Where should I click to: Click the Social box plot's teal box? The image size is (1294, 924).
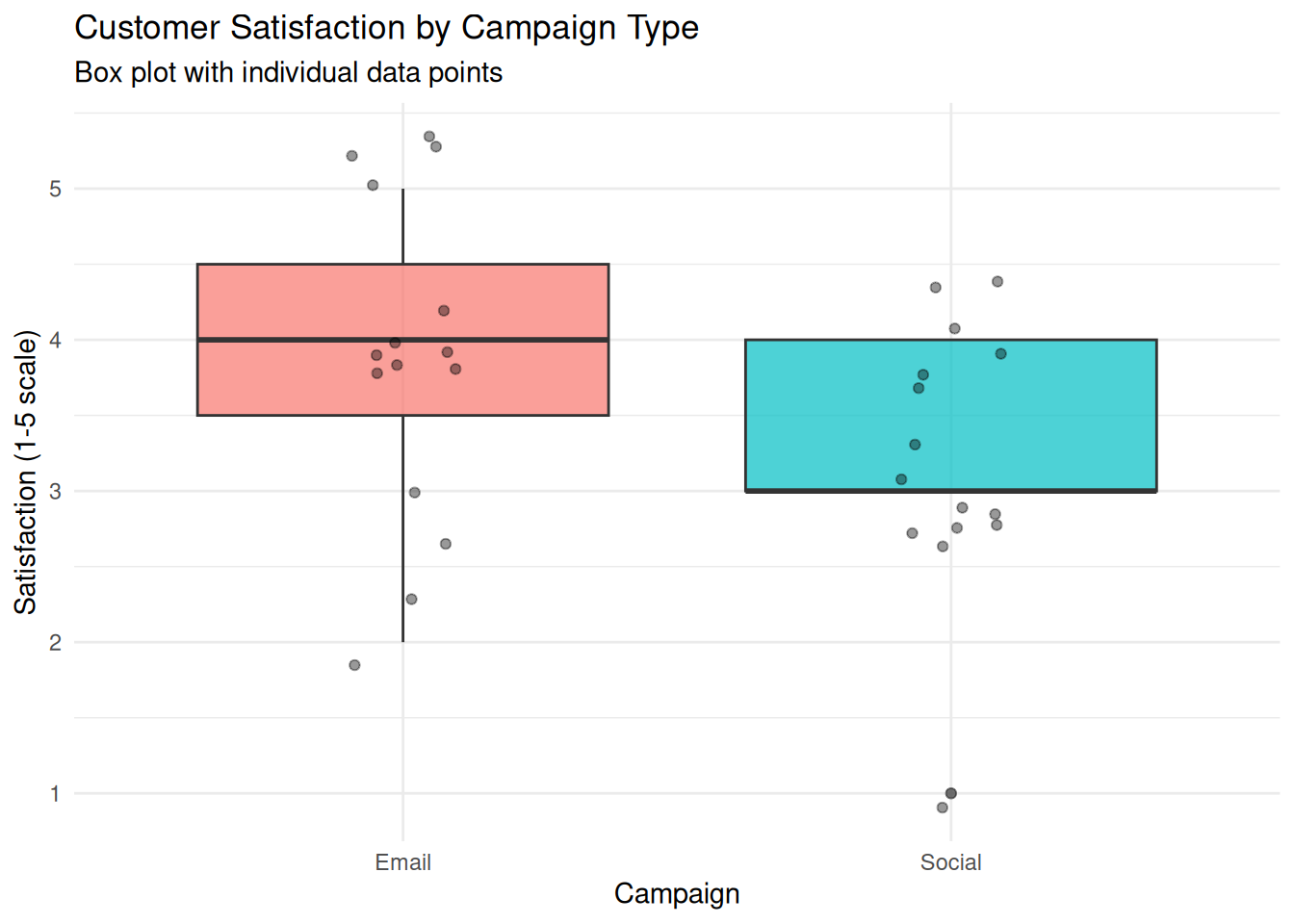[950, 415]
